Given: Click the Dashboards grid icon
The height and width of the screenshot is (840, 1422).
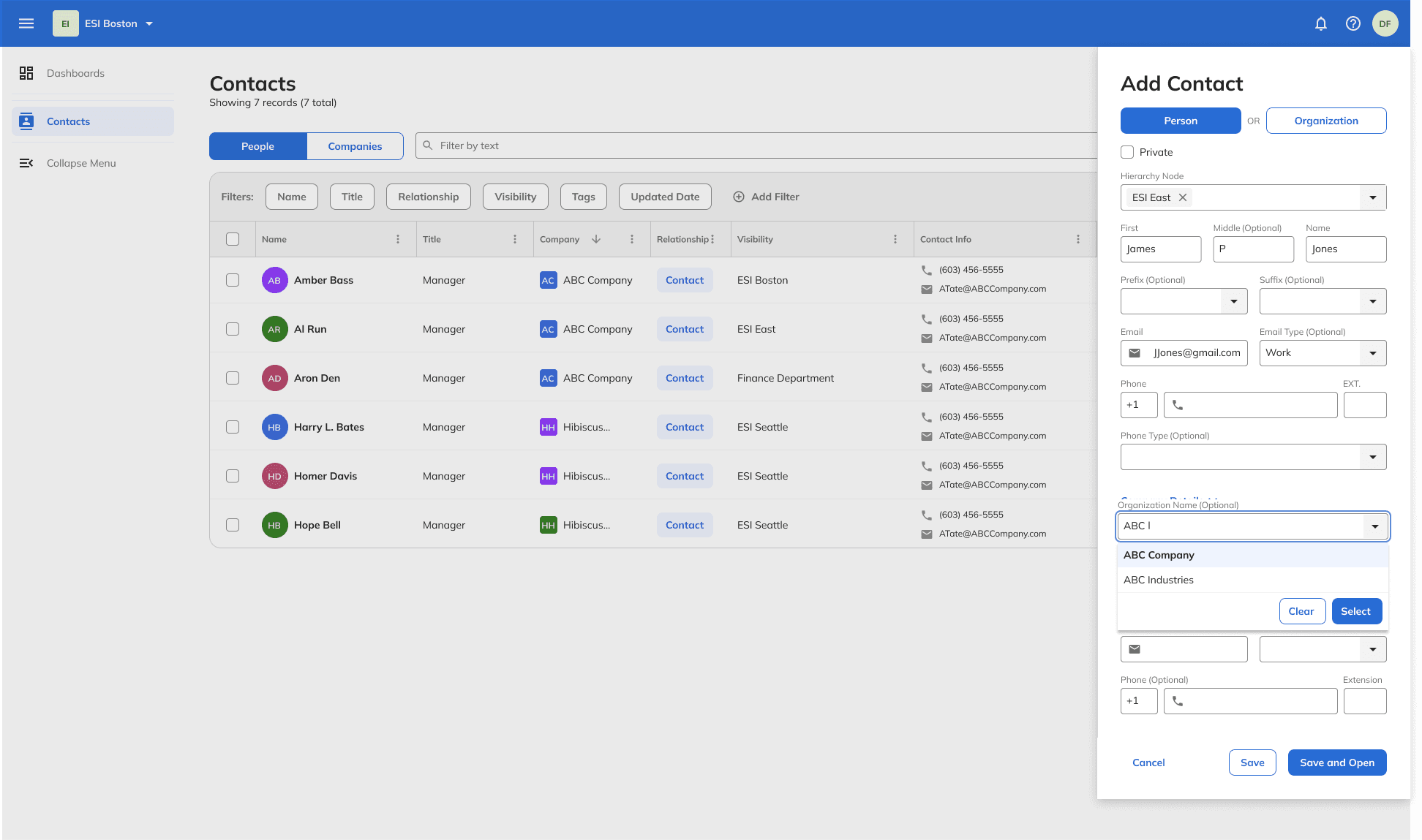Looking at the screenshot, I should (x=26, y=73).
